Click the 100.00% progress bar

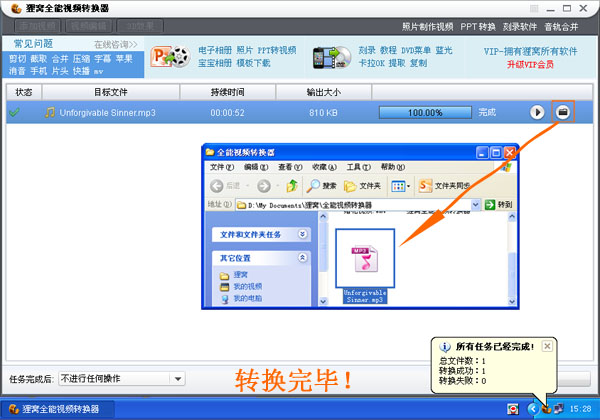coord(425,112)
